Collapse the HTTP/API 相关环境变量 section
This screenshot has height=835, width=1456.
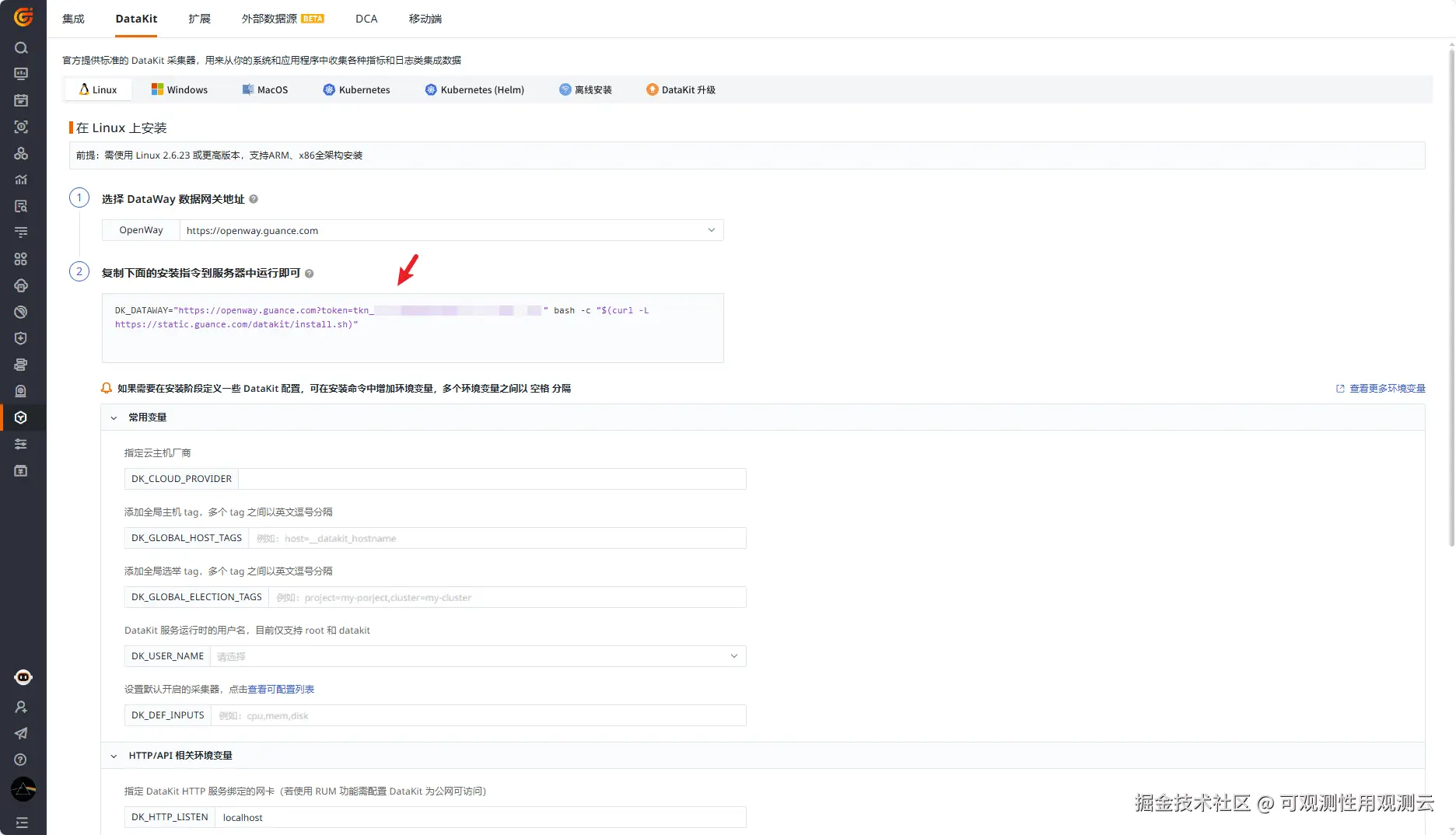point(114,756)
